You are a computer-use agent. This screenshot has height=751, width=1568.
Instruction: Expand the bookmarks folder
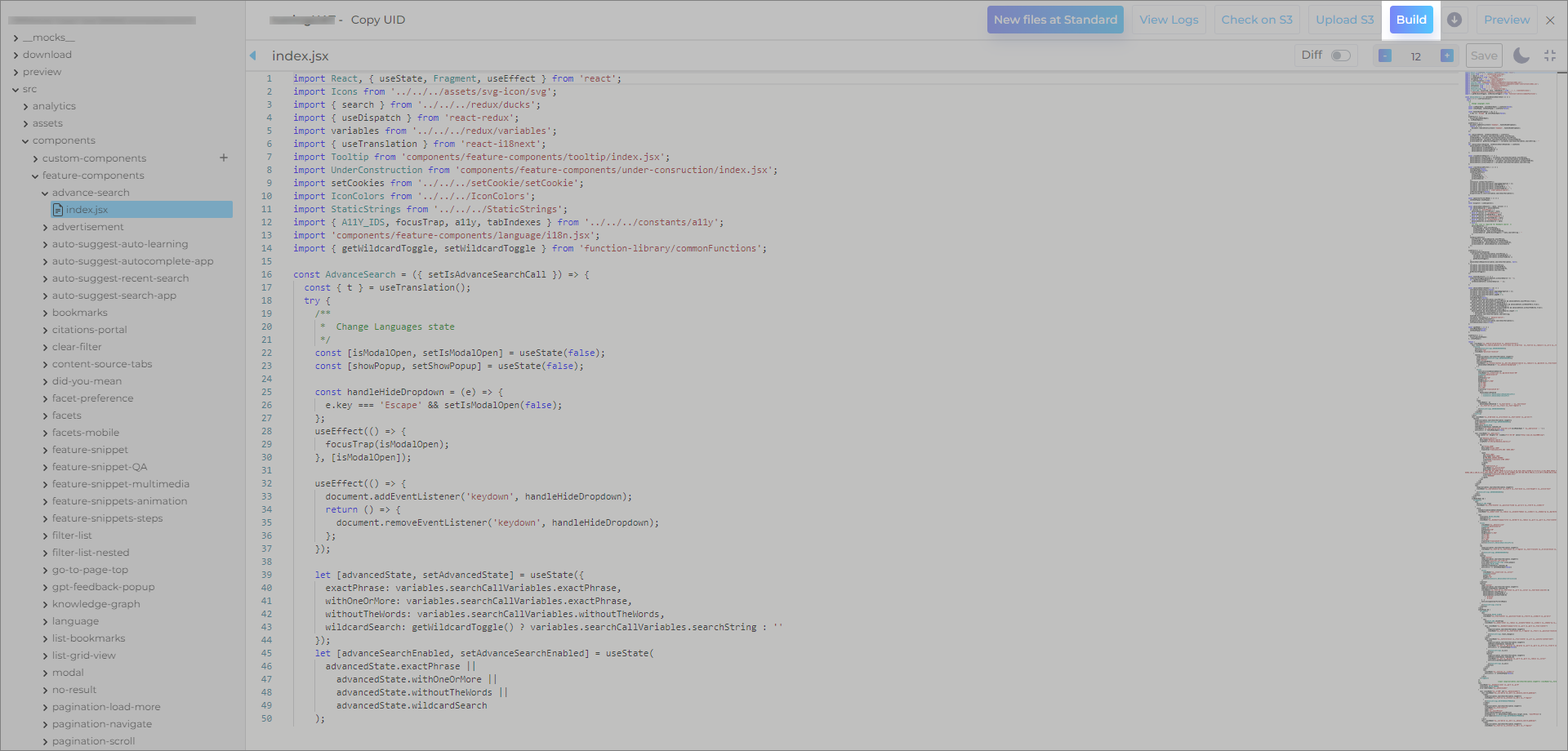click(x=79, y=313)
